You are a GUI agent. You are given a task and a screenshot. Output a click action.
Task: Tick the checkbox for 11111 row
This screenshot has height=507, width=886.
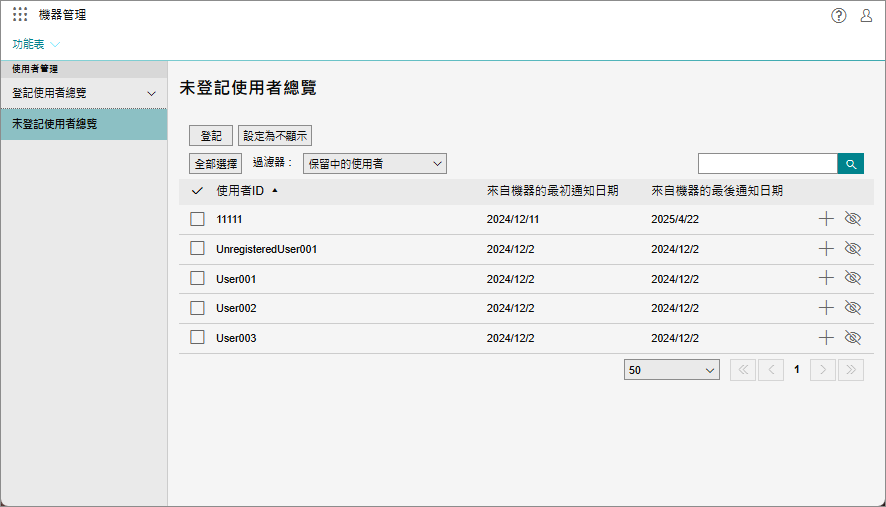198,219
